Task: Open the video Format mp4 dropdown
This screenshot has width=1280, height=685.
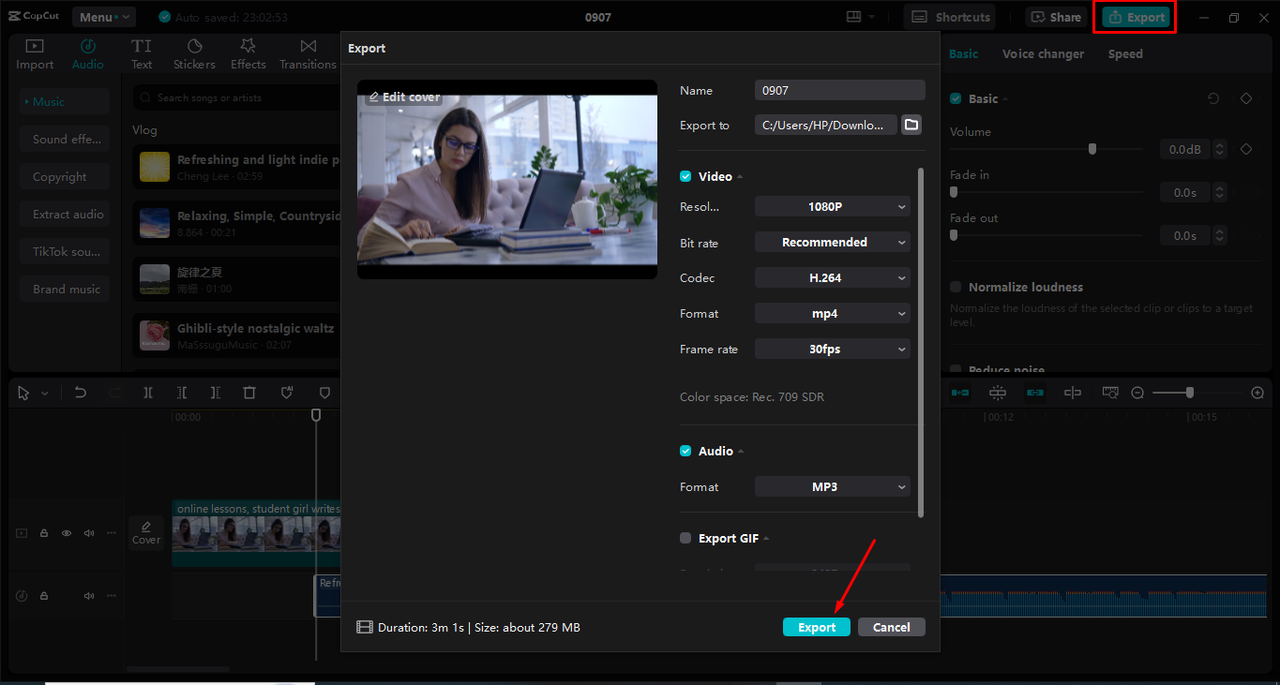Action: [x=833, y=313]
